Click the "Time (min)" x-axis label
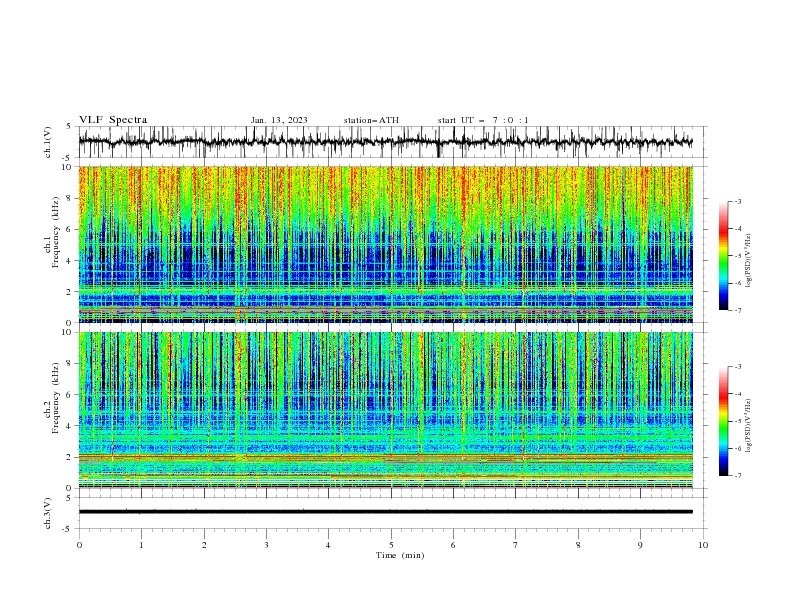792x612 pixels. 400,555
